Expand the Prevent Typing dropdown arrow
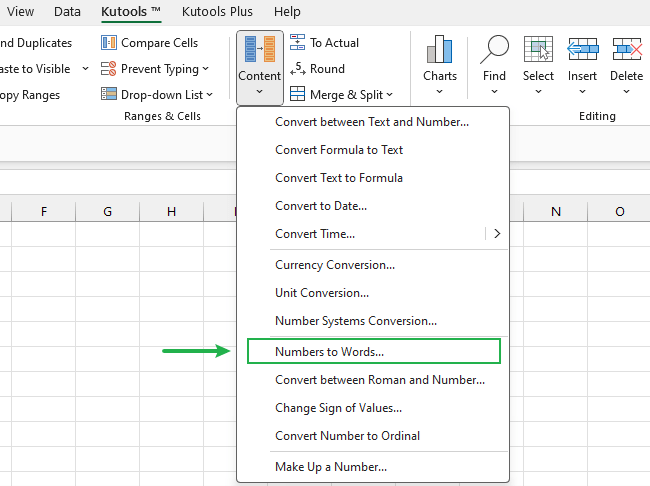This screenshot has width=650, height=486. 206,69
